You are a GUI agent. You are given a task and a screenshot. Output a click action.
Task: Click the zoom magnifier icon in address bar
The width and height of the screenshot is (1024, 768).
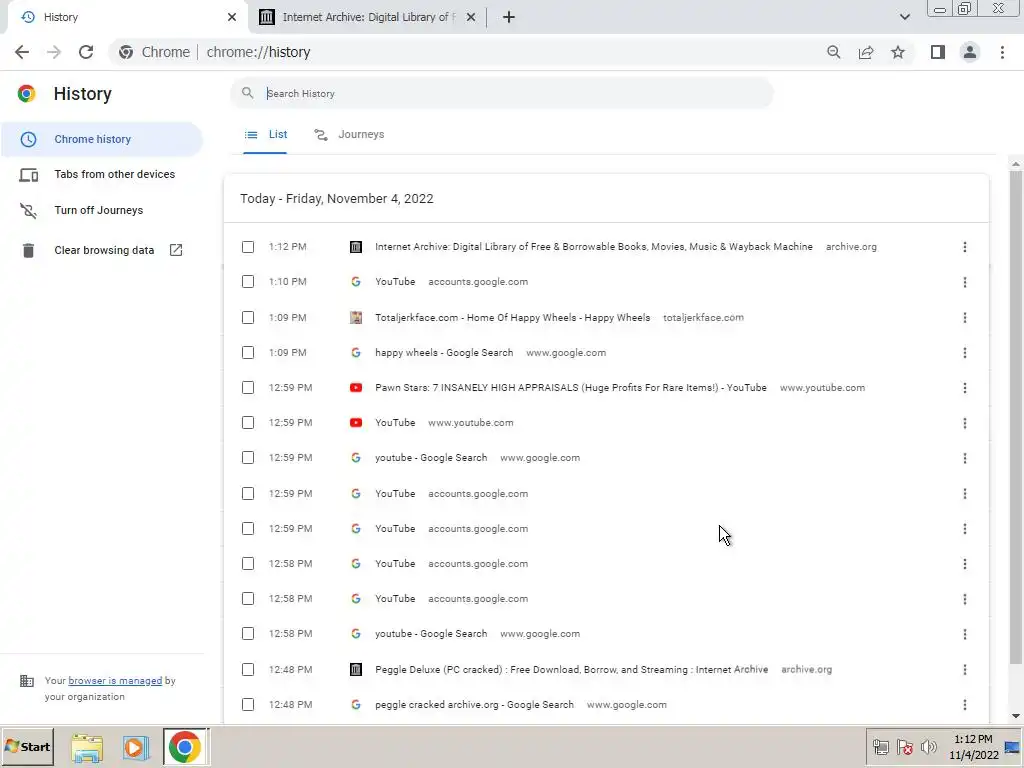(833, 52)
